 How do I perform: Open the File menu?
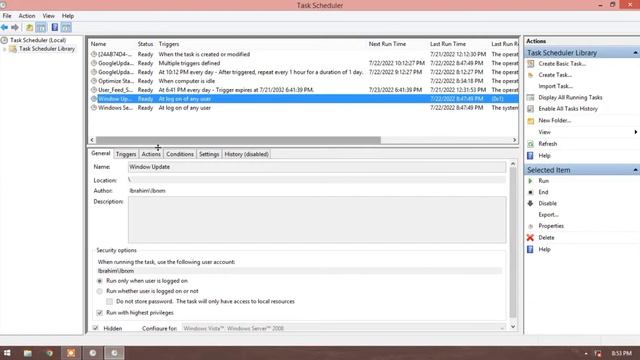click(x=7, y=16)
